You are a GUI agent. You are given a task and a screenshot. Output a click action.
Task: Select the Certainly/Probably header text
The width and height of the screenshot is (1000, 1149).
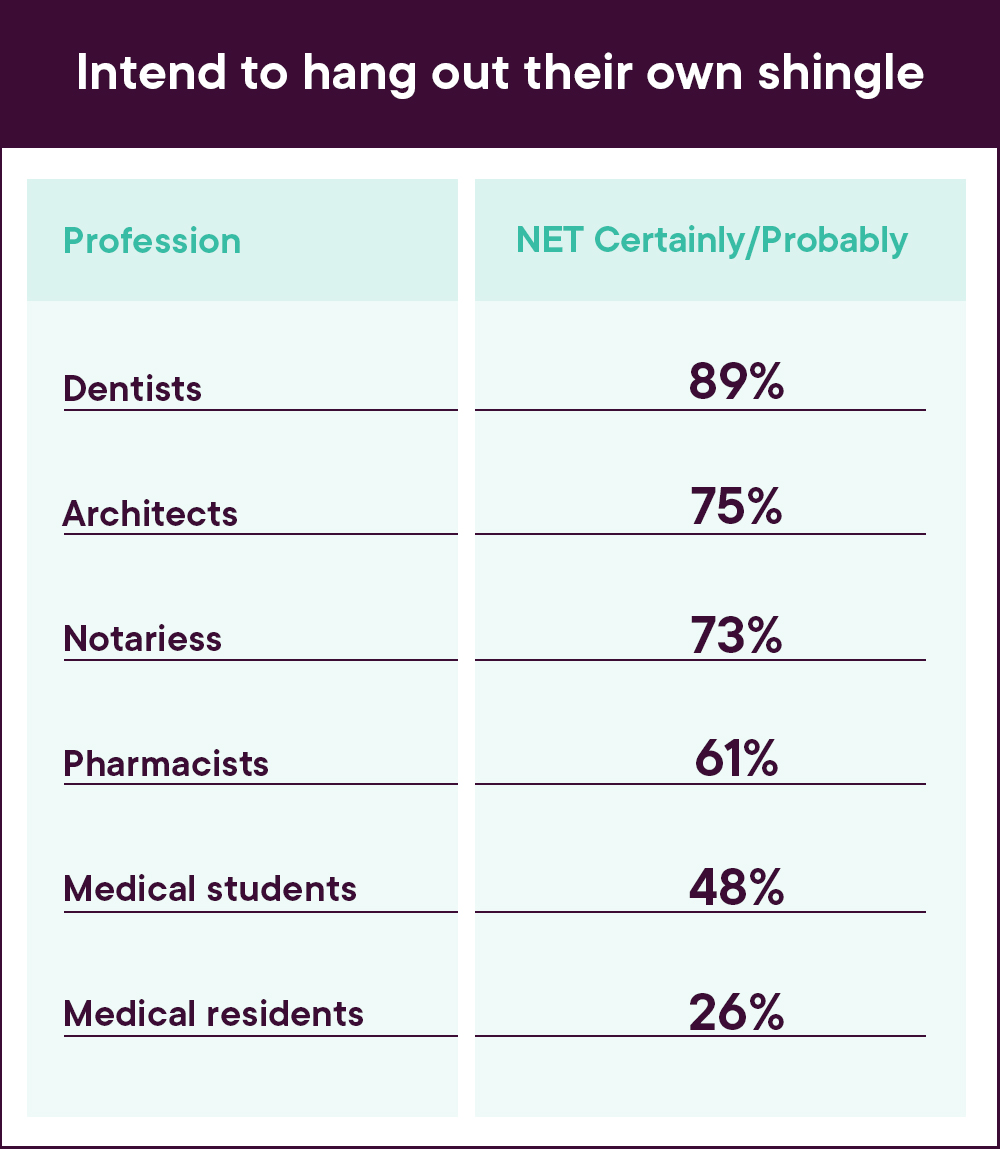(751, 241)
